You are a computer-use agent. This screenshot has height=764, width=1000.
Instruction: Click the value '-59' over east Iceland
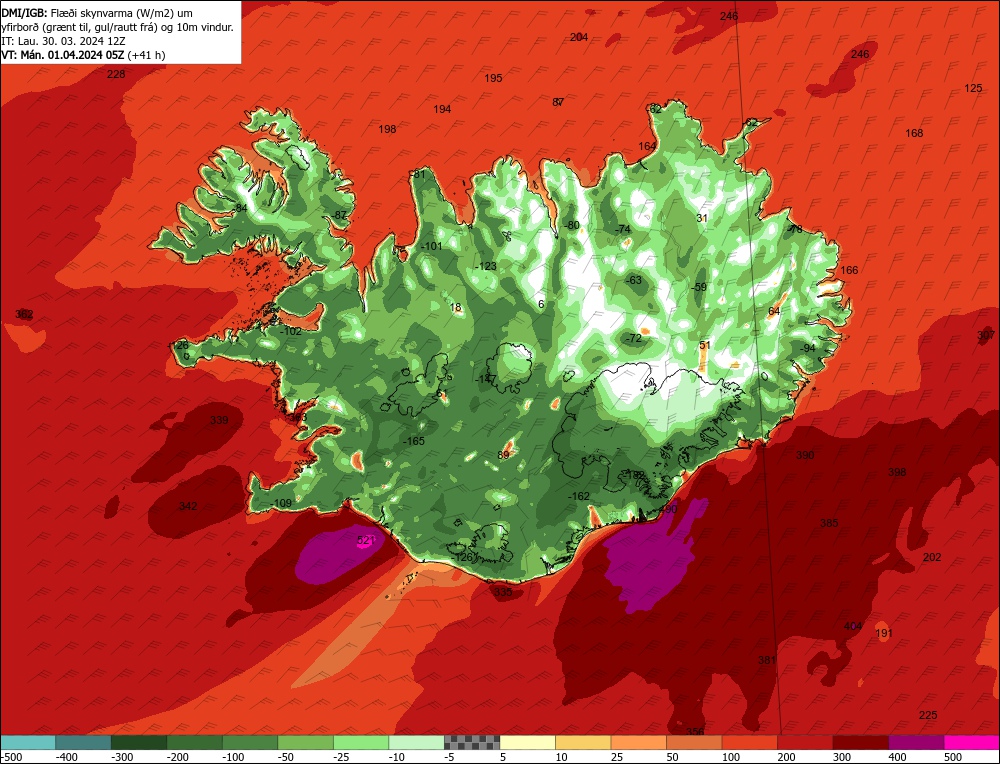(x=699, y=287)
